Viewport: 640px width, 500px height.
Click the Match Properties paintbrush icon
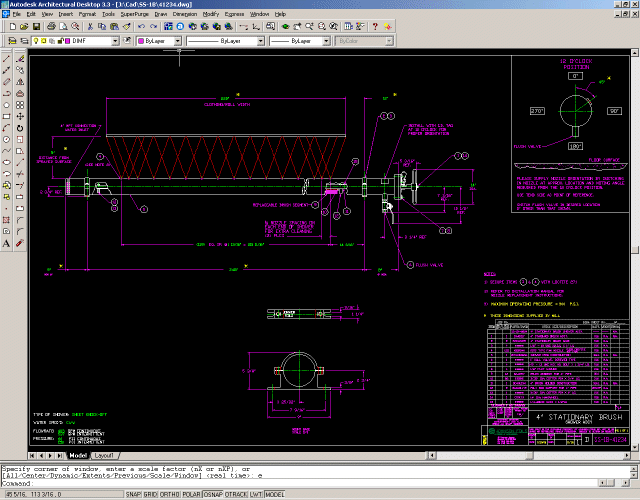point(127,27)
